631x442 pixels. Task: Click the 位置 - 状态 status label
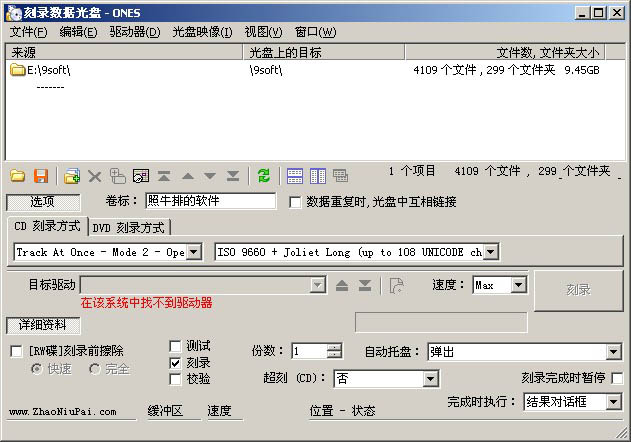point(342,411)
